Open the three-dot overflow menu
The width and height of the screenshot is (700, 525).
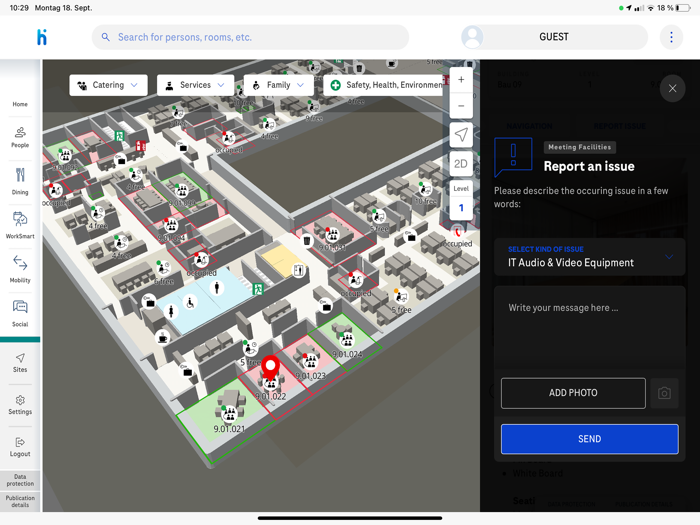click(x=671, y=37)
